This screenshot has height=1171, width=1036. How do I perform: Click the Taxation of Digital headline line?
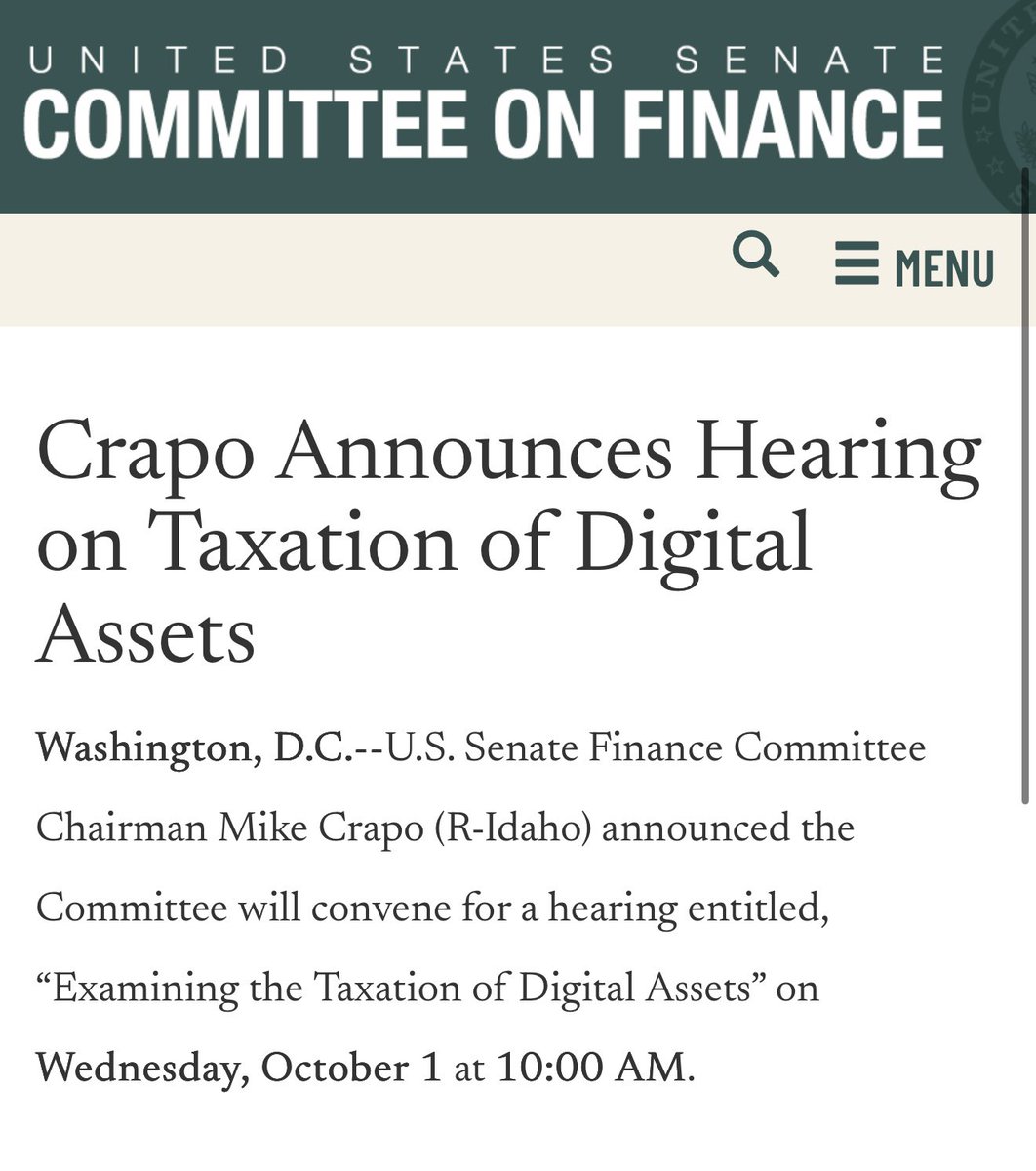[x=424, y=543]
